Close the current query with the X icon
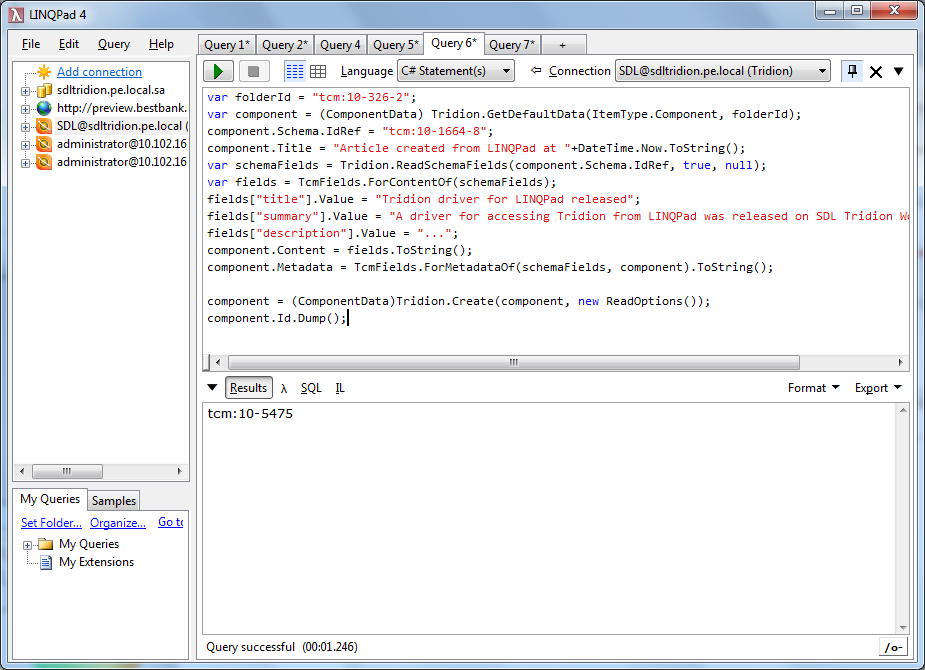This screenshot has height=670, width=925. click(876, 71)
